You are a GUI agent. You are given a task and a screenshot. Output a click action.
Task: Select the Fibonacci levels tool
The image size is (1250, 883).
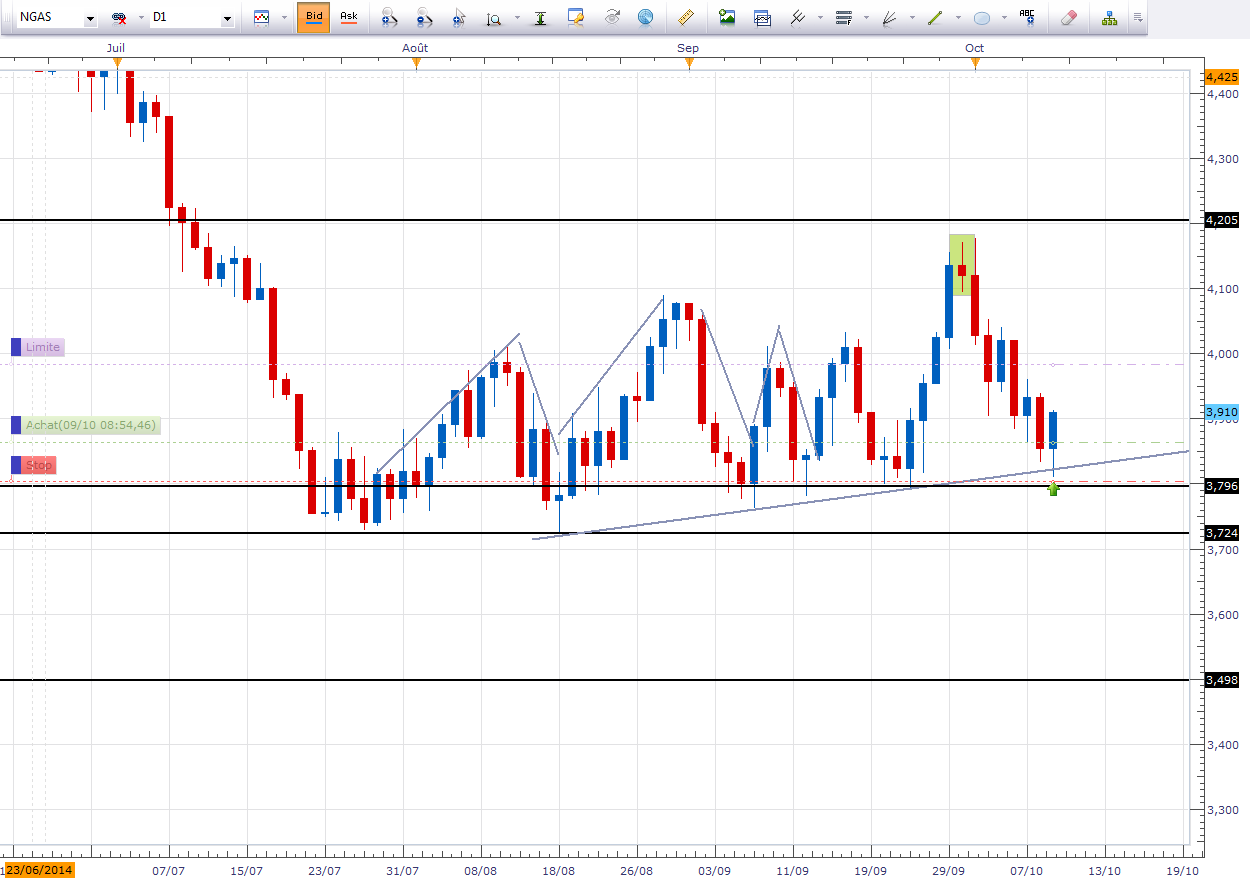(x=843, y=17)
